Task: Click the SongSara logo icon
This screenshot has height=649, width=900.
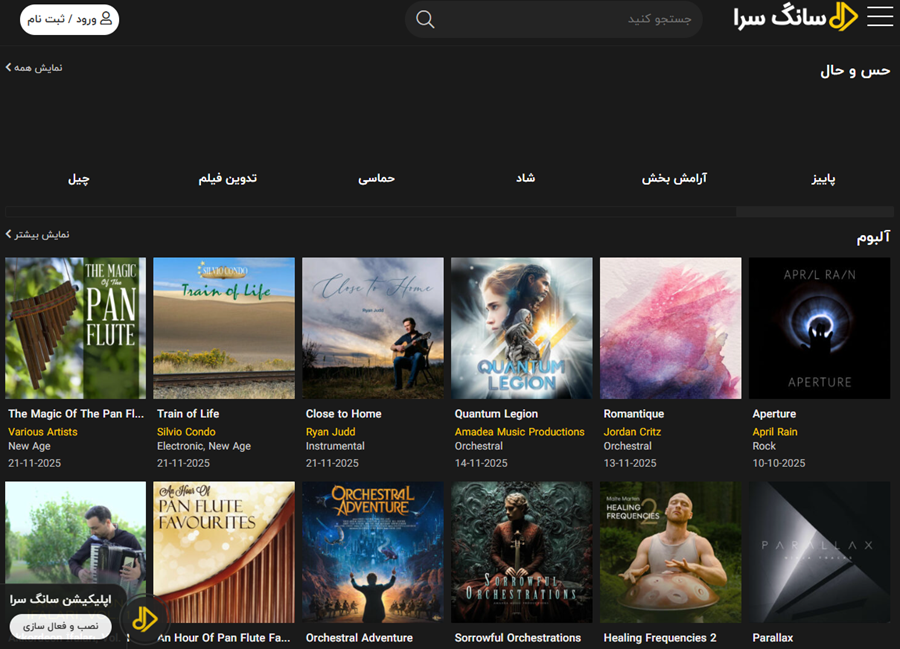Action: click(x=844, y=18)
